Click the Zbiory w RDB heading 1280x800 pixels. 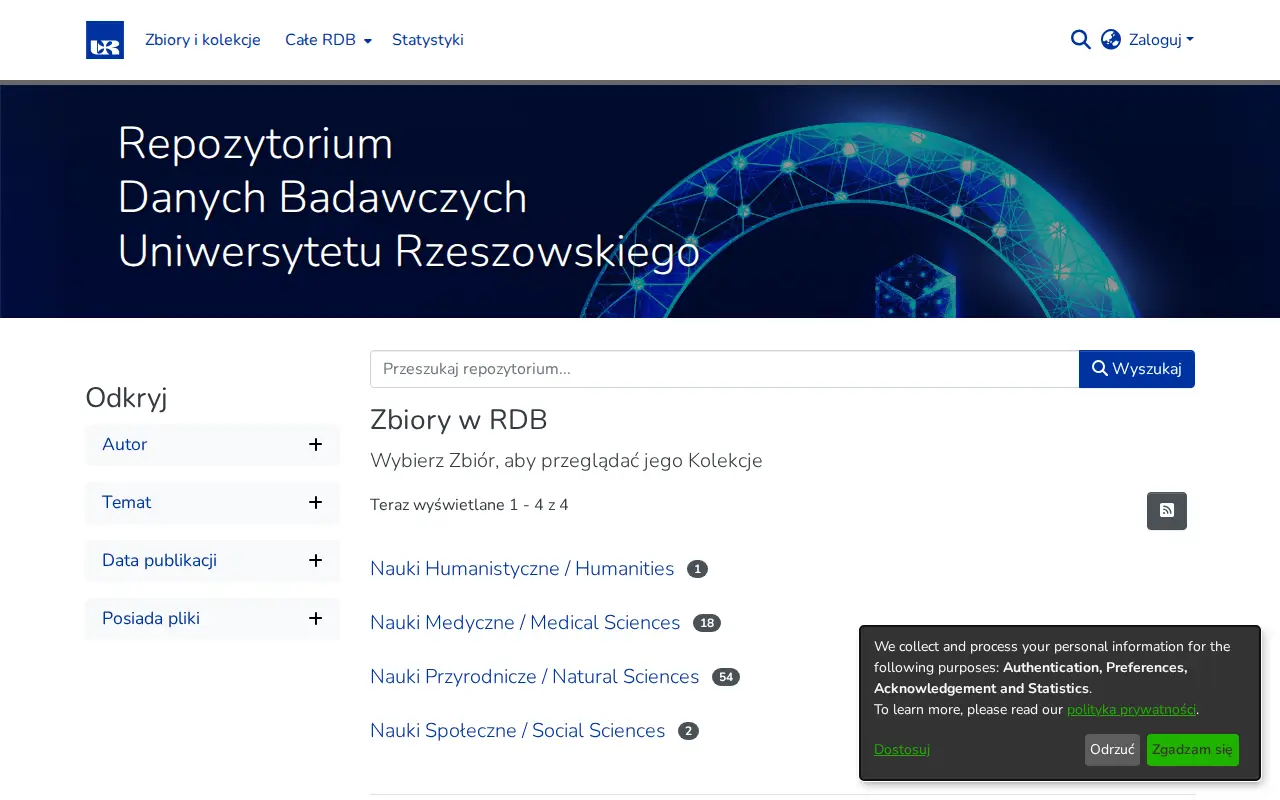[x=459, y=420]
